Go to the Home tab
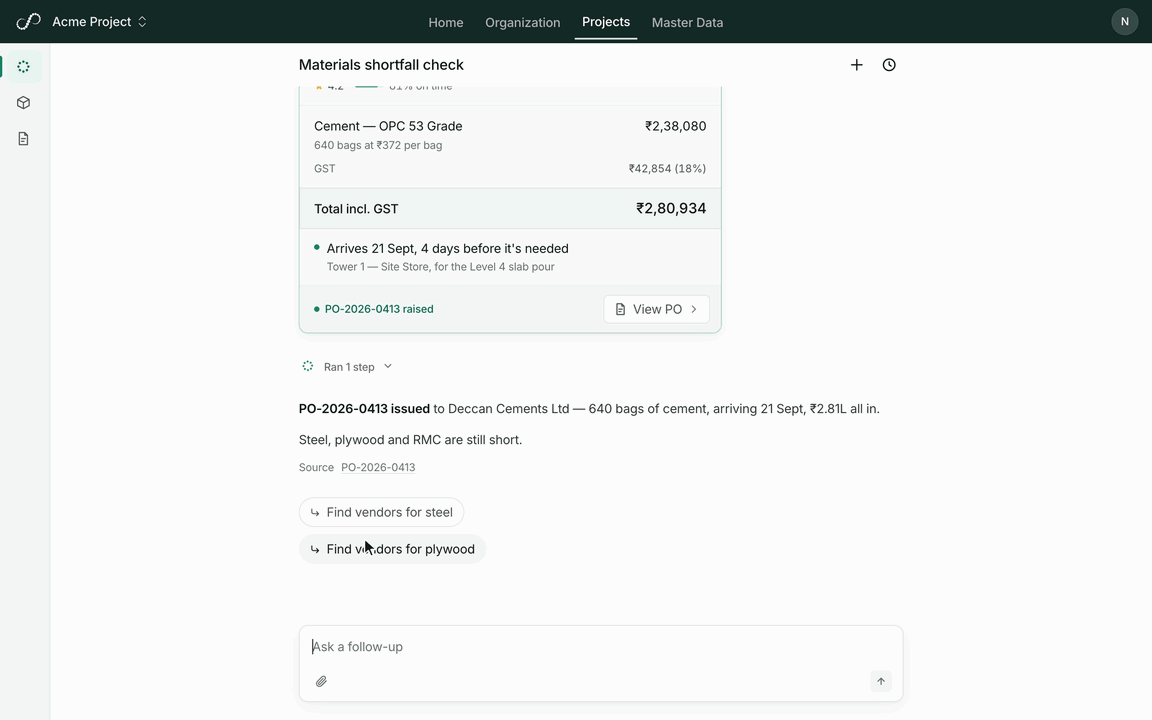Screen dimensions: 1152x720 [446, 22]
